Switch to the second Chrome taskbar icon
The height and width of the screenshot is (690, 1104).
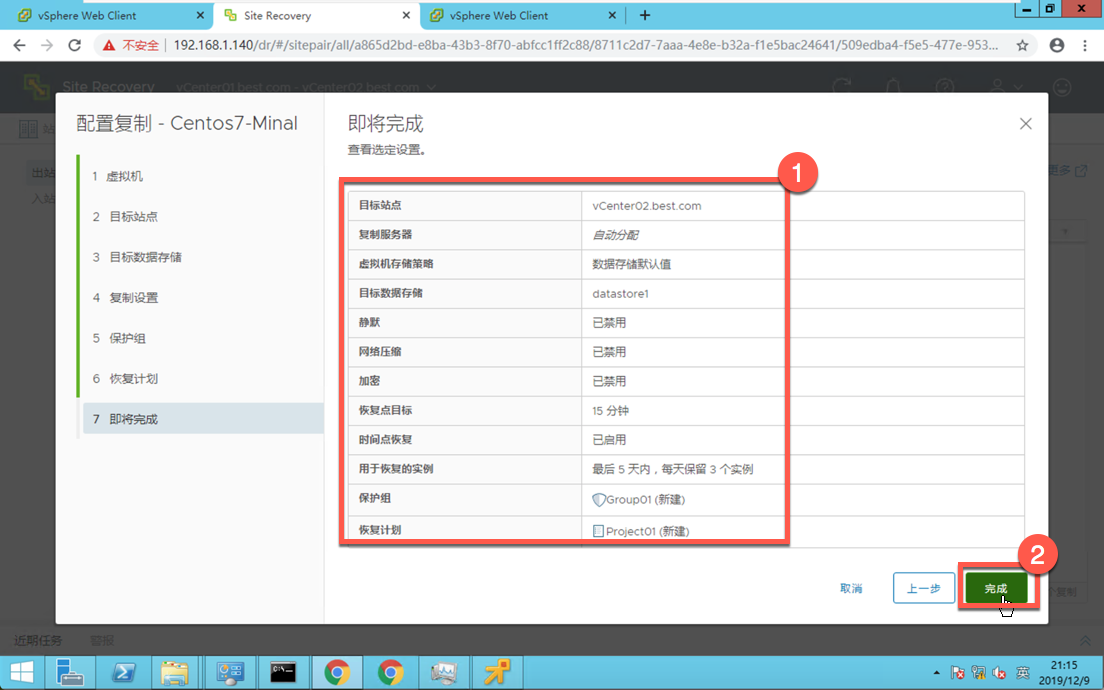pyautogui.click(x=391, y=672)
